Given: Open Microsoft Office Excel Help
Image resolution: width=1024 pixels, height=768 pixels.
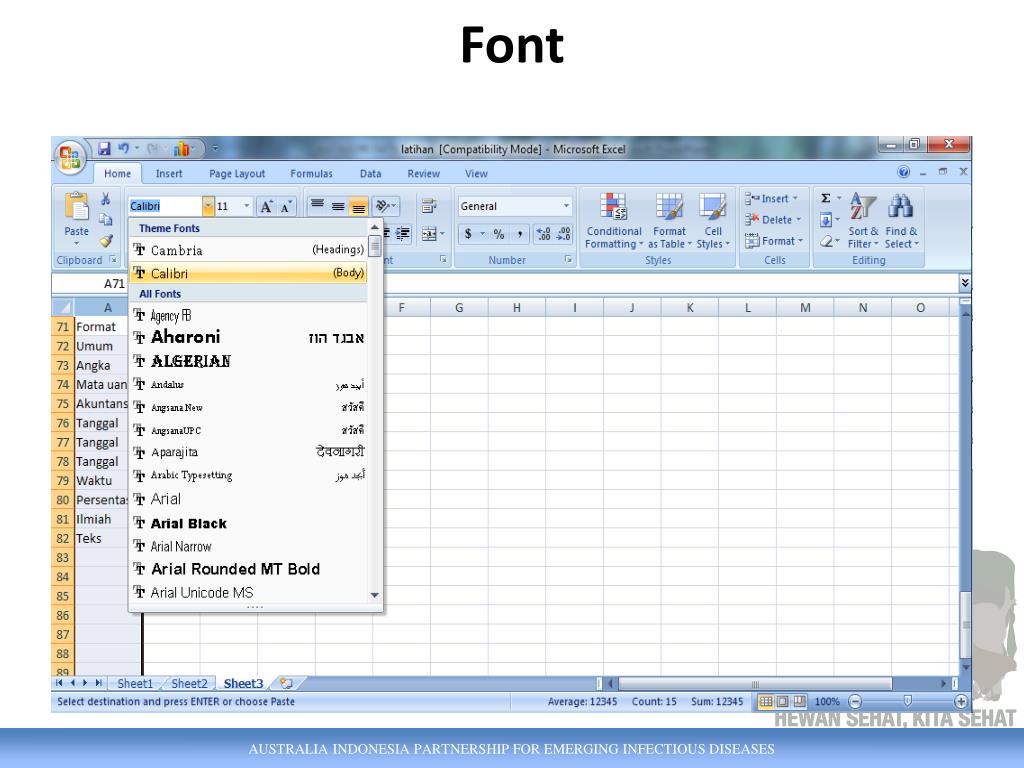Looking at the screenshot, I should pyautogui.click(x=904, y=172).
